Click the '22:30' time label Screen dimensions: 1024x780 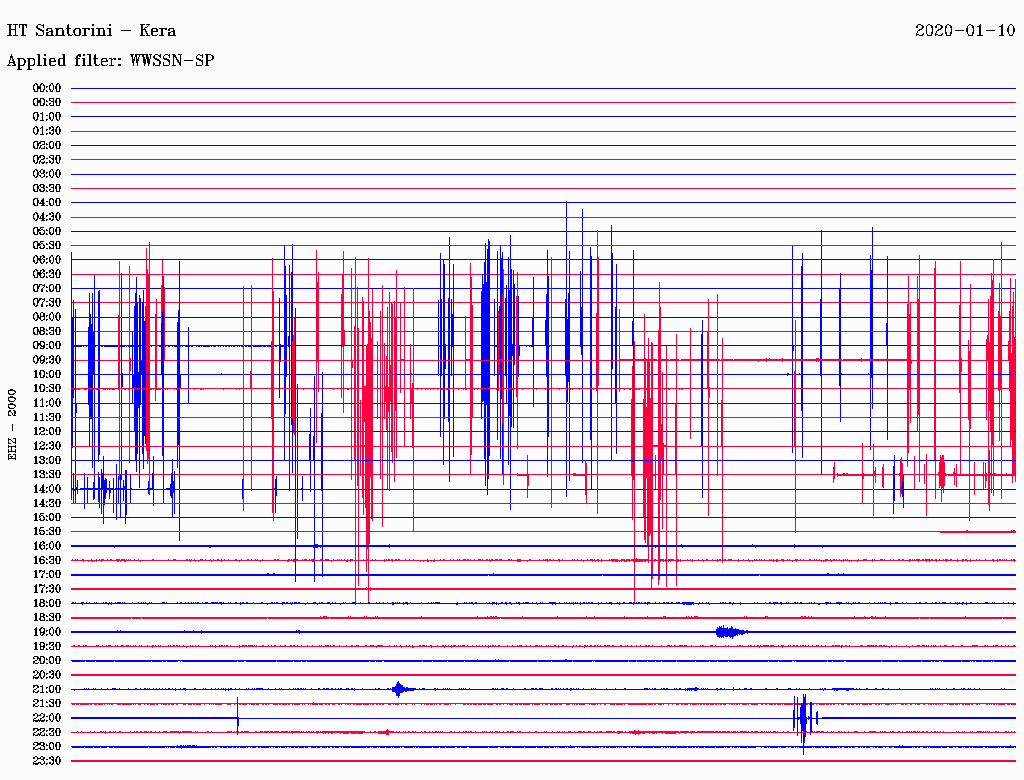click(47, 732)
